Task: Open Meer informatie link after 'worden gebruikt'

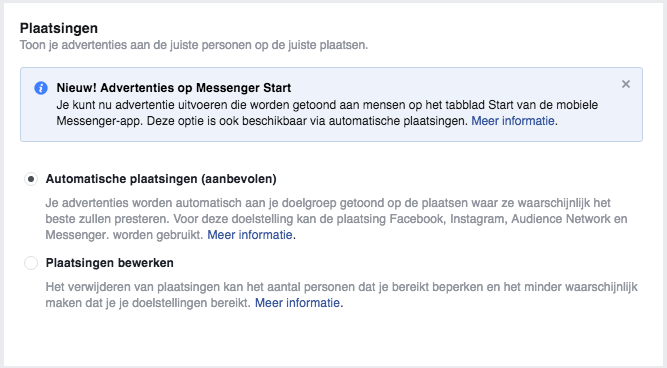Action: click(x=250, y=235)
